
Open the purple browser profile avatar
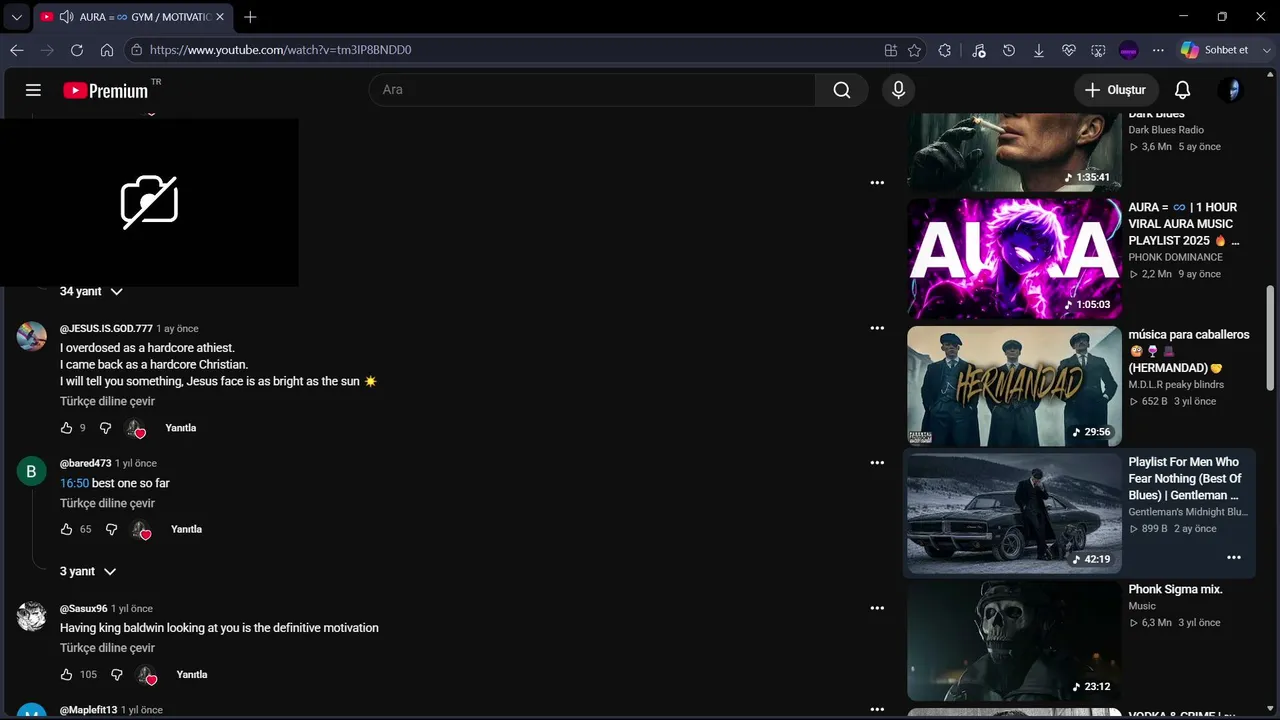[x=1128, y=50]
